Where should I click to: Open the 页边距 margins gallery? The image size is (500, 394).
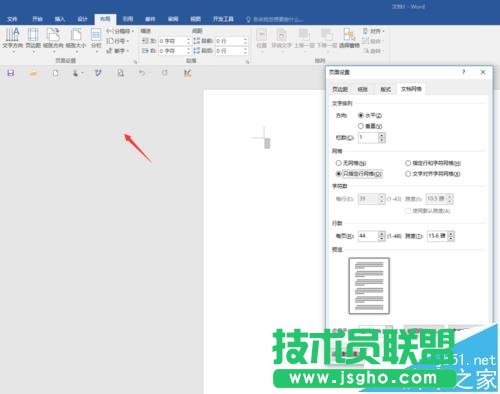tap(33, 39)
